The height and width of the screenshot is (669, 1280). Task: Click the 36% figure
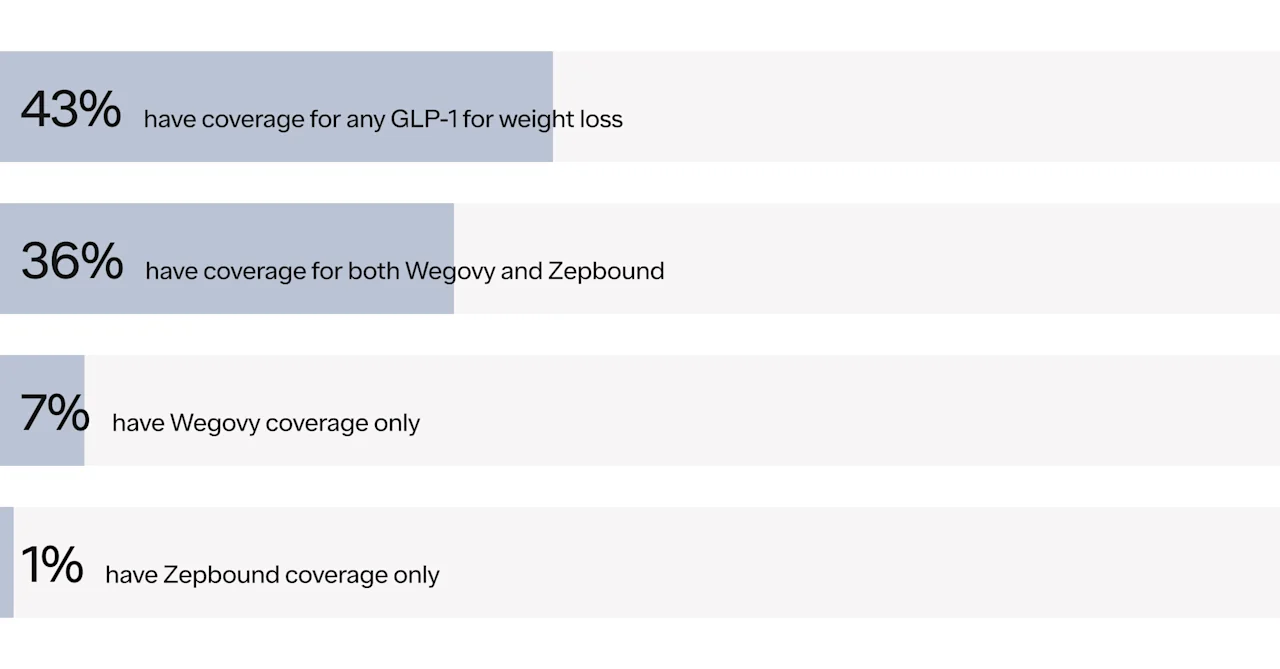click(72, 261)
